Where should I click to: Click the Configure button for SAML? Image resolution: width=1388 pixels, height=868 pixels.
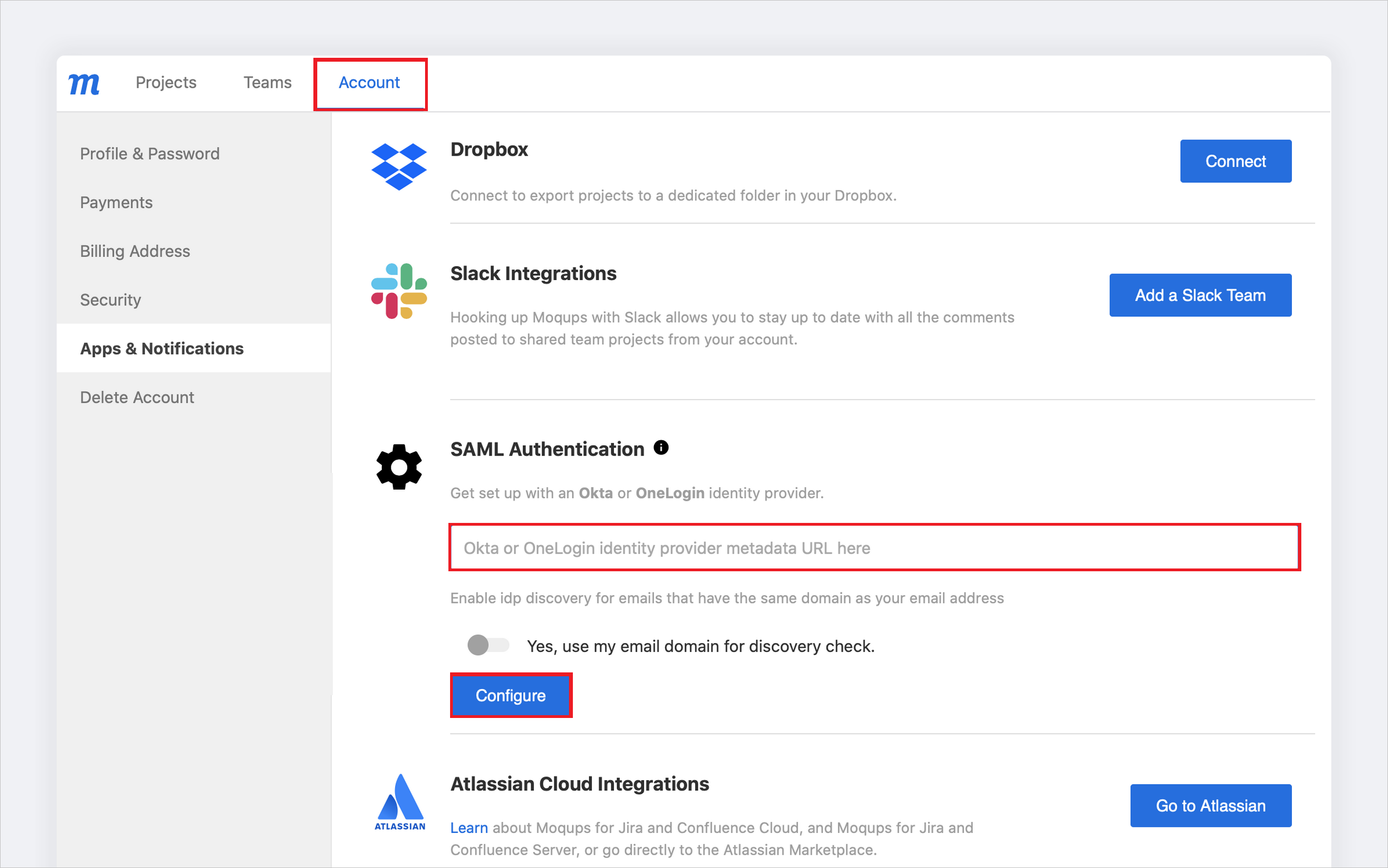tap(509, 695)
